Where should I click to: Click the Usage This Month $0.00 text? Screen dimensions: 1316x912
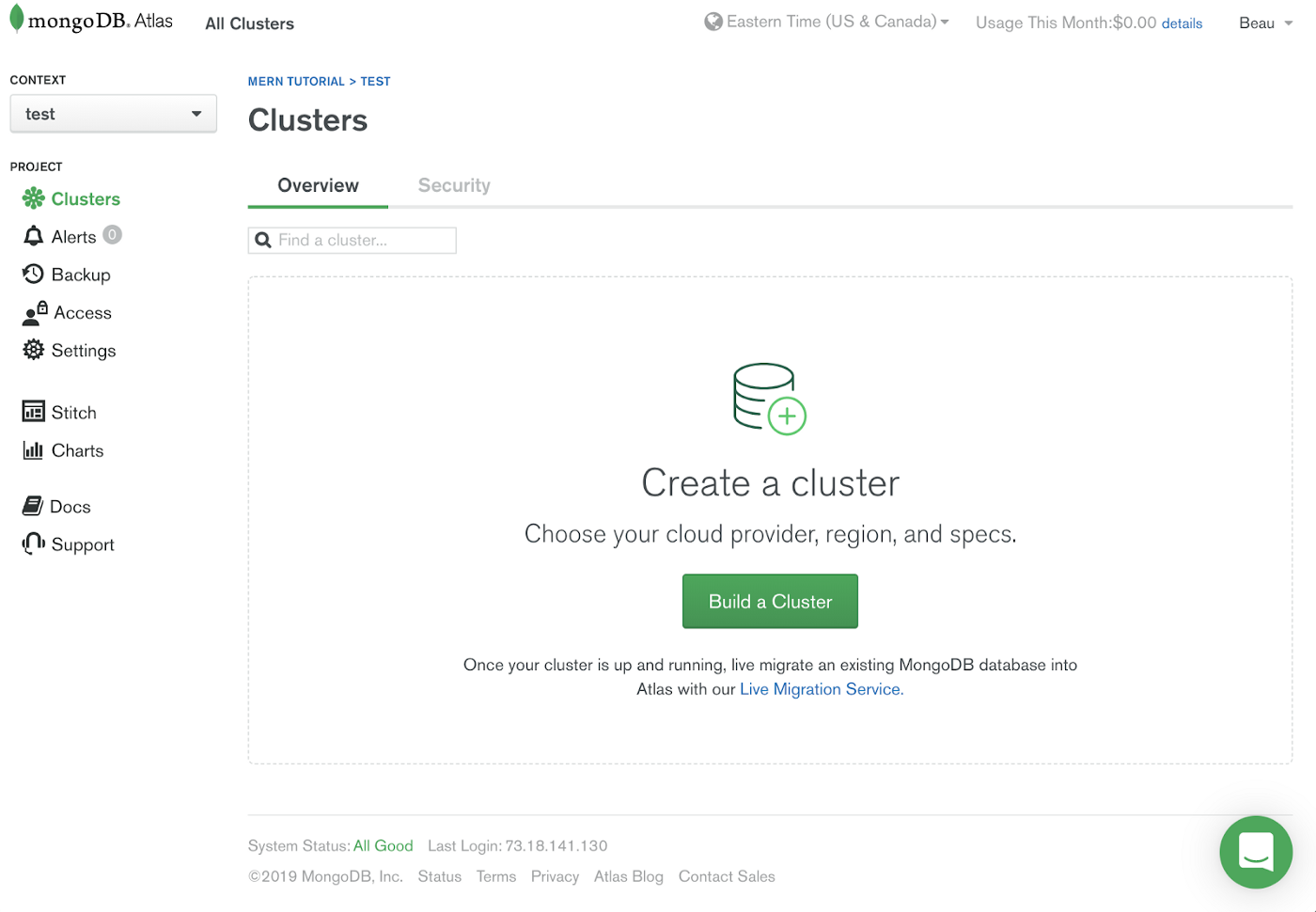1066,23
